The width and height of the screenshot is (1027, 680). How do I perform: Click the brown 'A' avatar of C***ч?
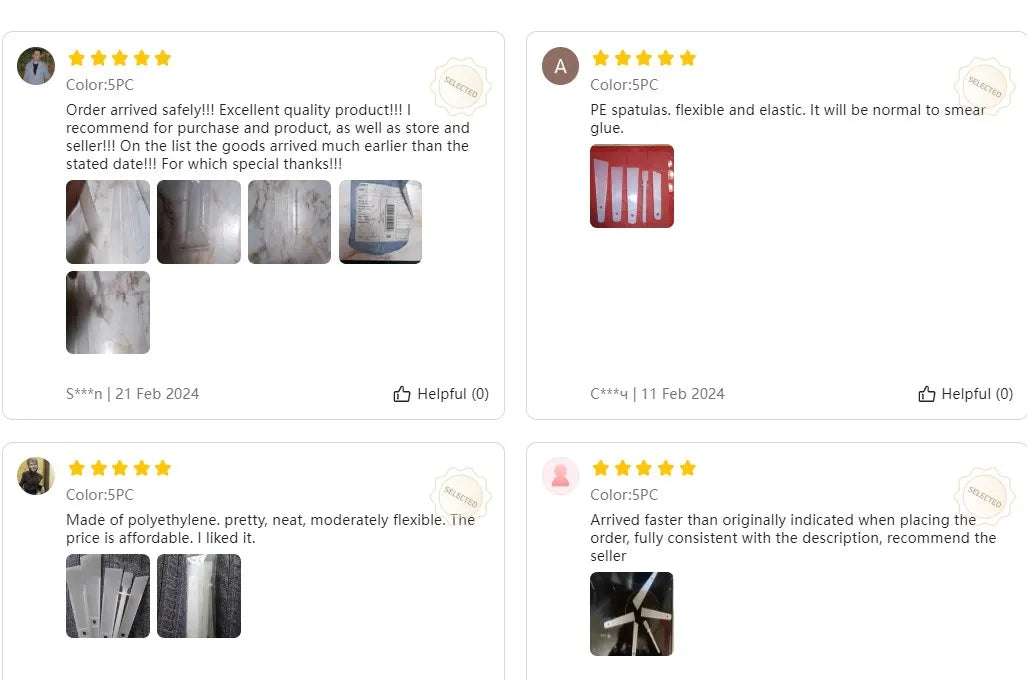tap(560, 66)
